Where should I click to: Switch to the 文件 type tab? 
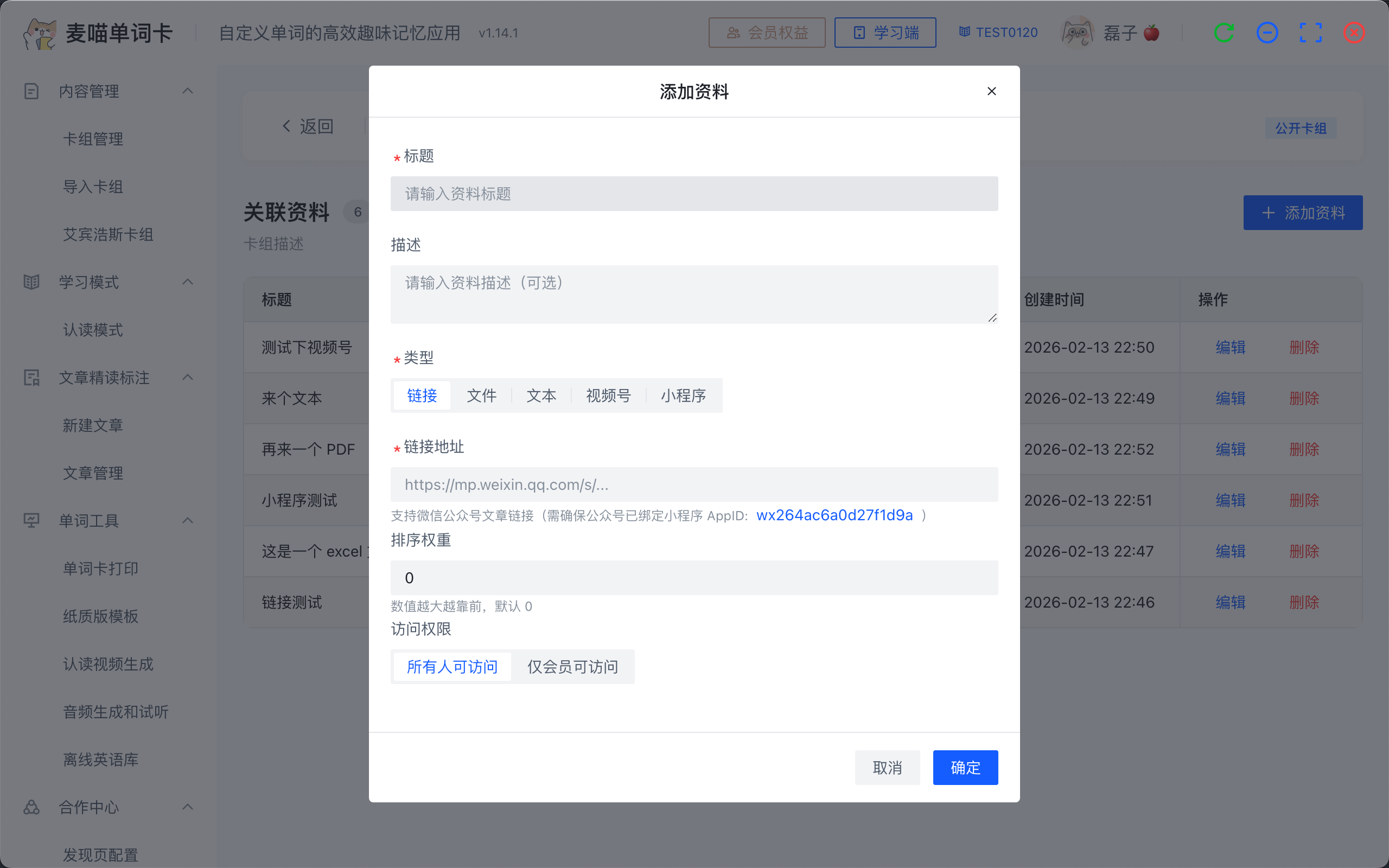482,395
